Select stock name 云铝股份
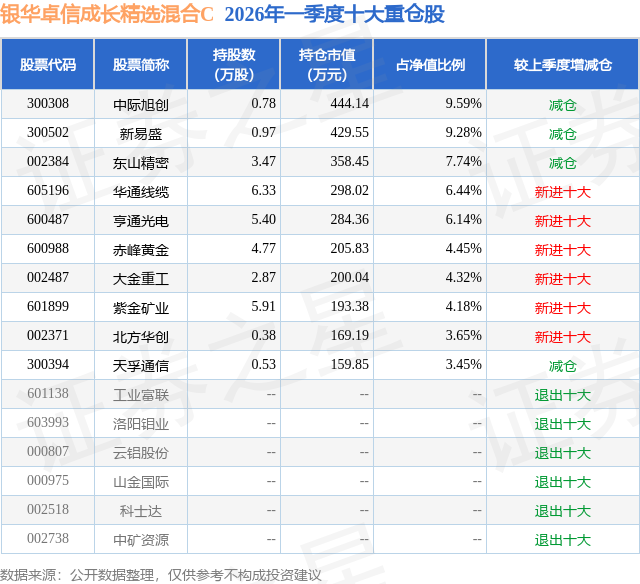 (141, 453)
